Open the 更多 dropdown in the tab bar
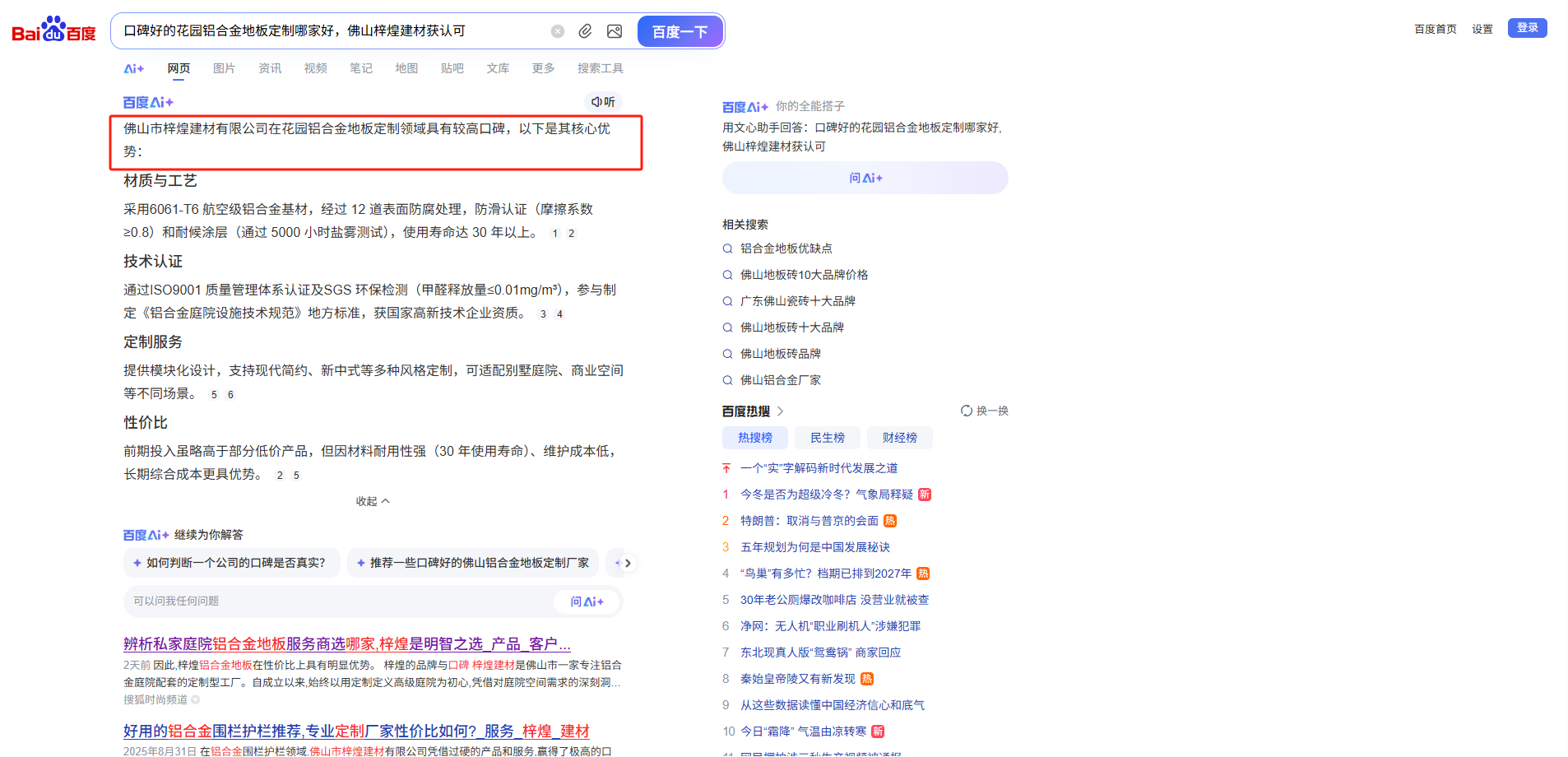The width and height of the screenshot is (1568, 757). tap(542, 68)
